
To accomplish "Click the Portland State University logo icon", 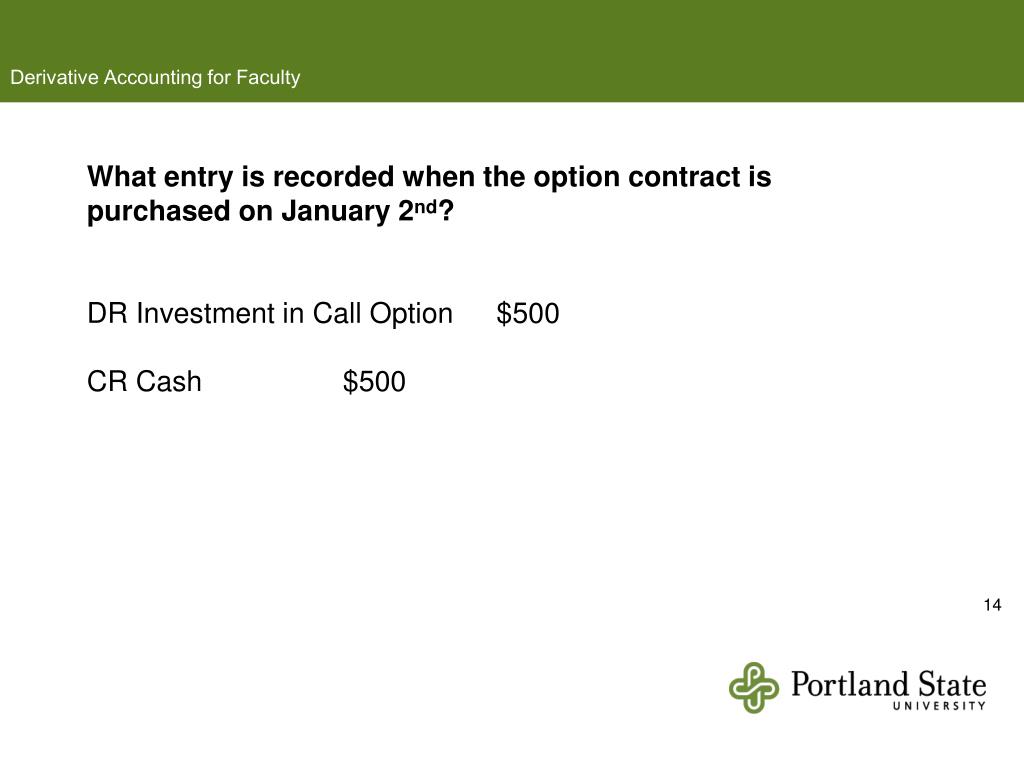I will coord(754,688).
